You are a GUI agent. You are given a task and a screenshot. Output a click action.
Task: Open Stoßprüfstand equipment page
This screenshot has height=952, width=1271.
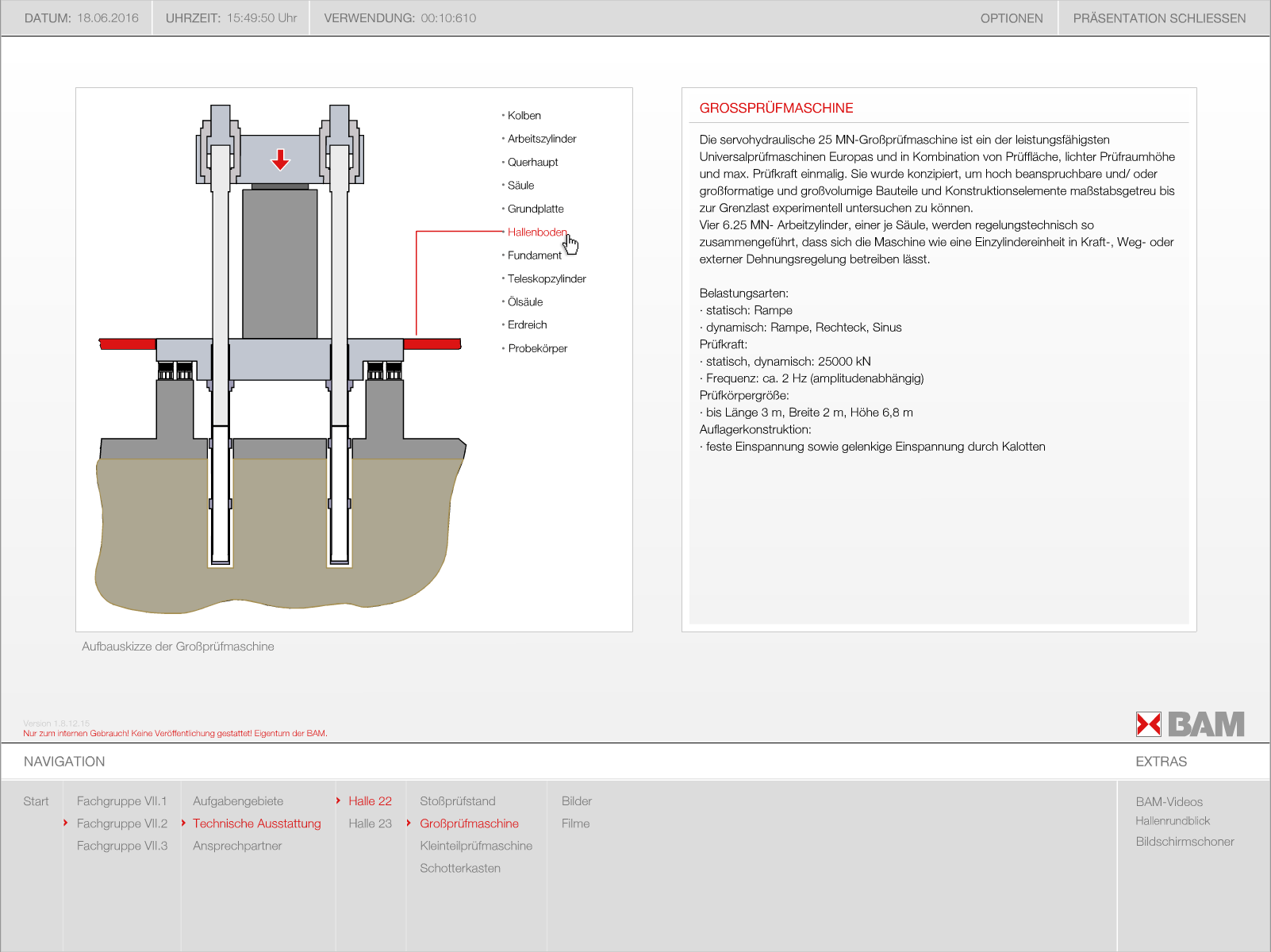coord(457,801)
